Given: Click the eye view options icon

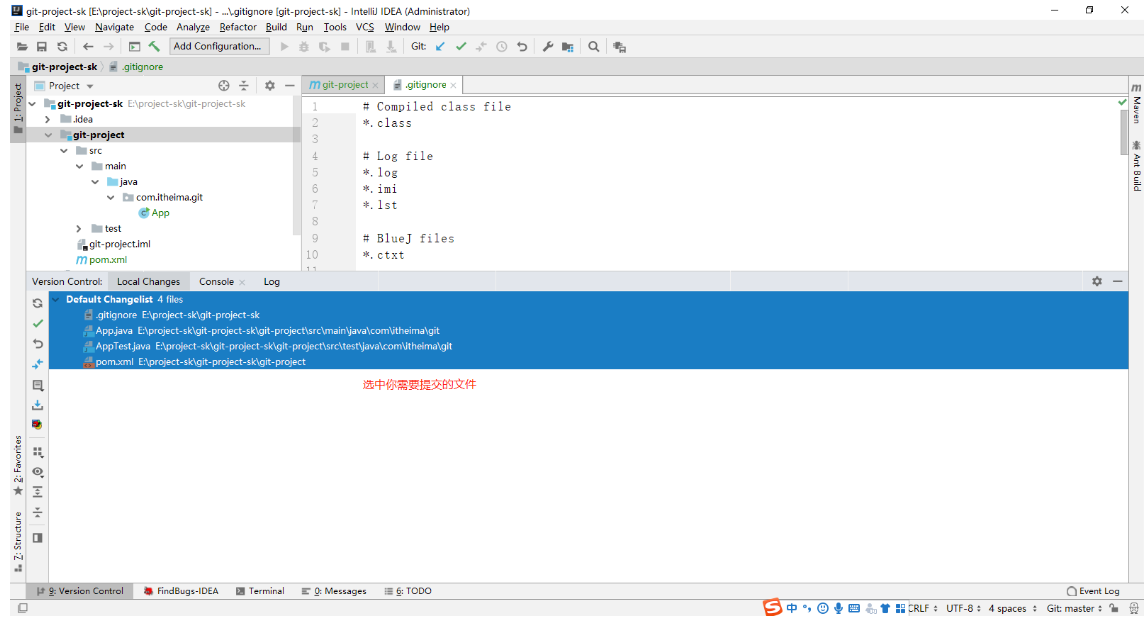Looking at the screenshot, I should [37, 472].
